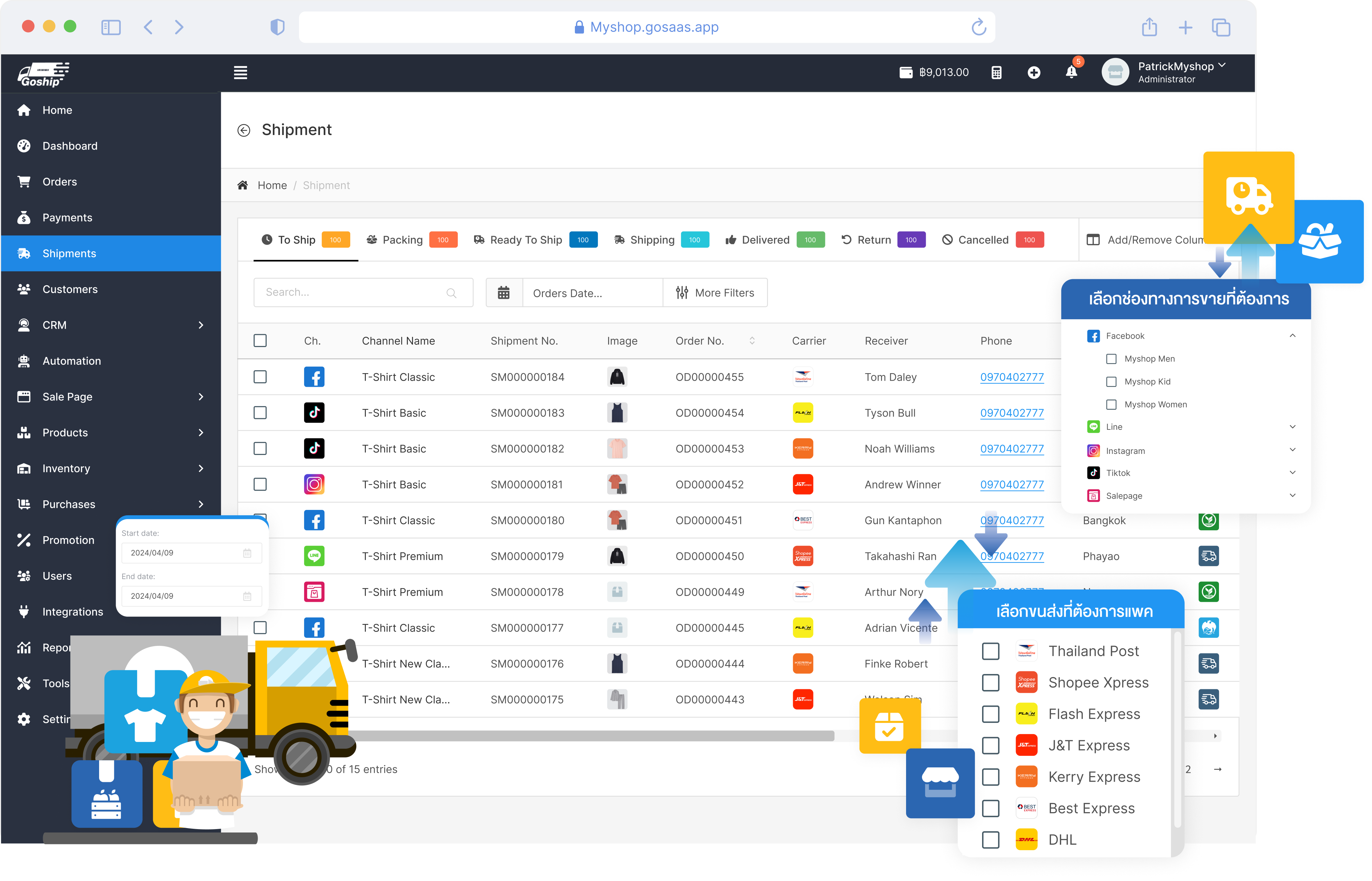Click TikTok channel icon for shipment SM000000183

pos(314,413)
